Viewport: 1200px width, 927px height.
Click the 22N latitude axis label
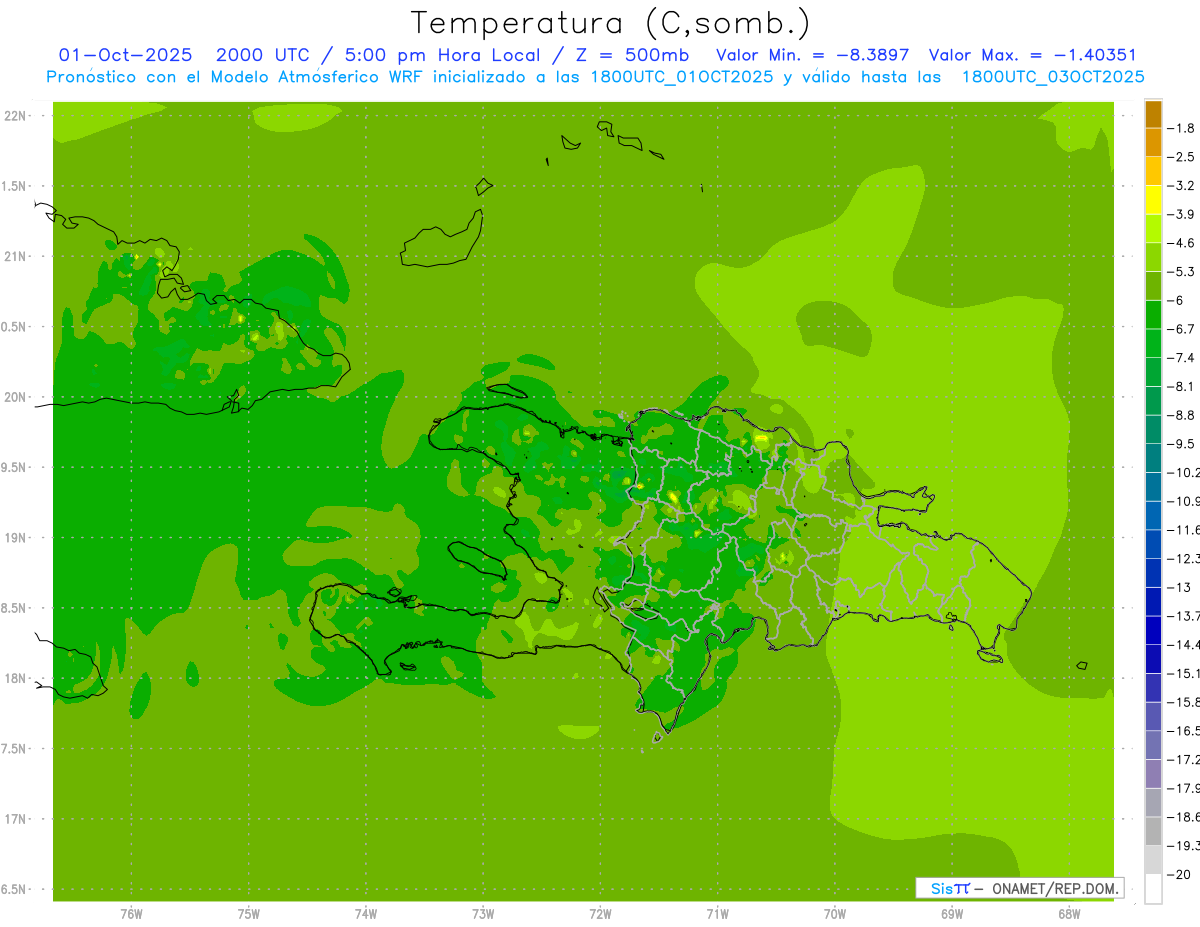(x=17, y=115)
